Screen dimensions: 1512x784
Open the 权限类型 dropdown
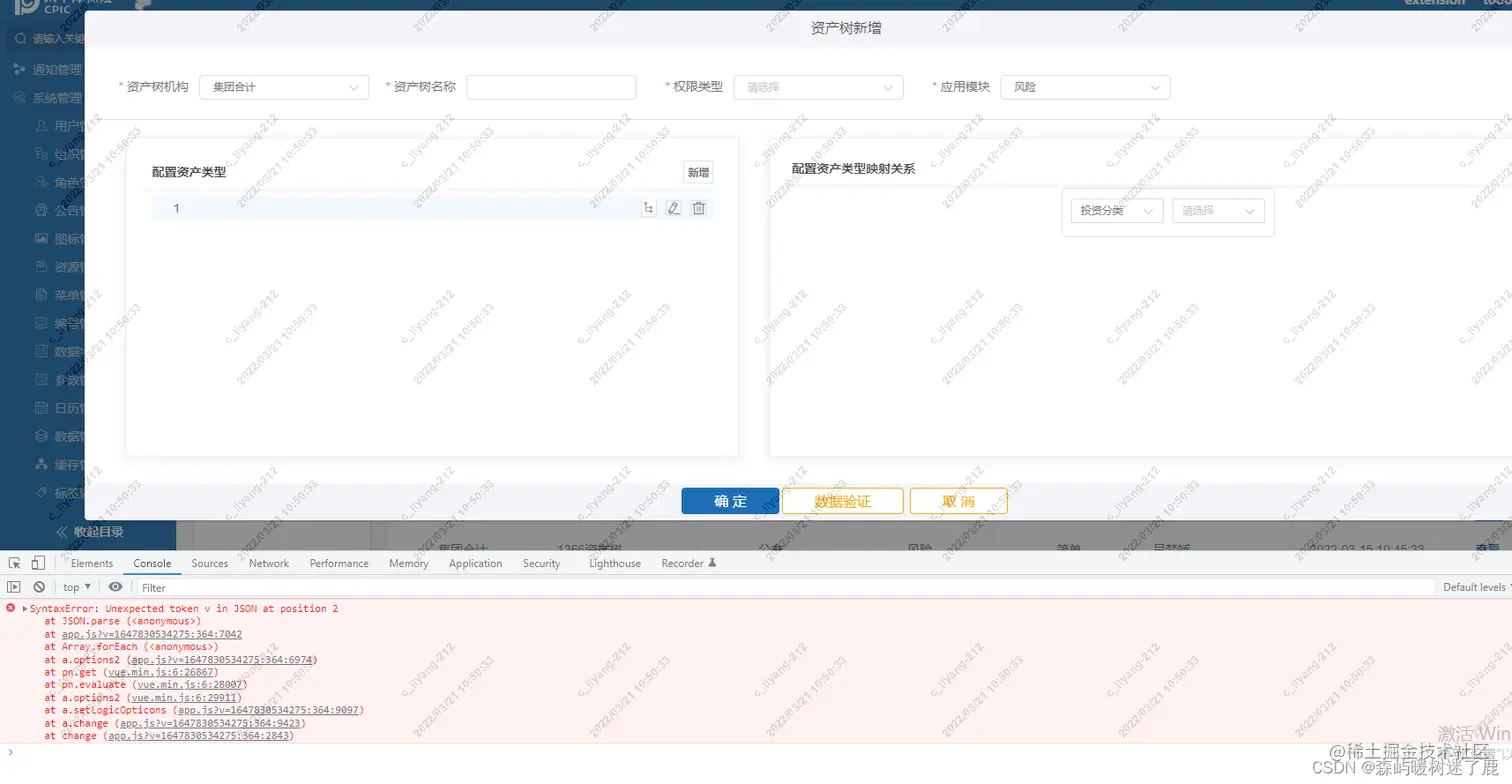(818, 87)
